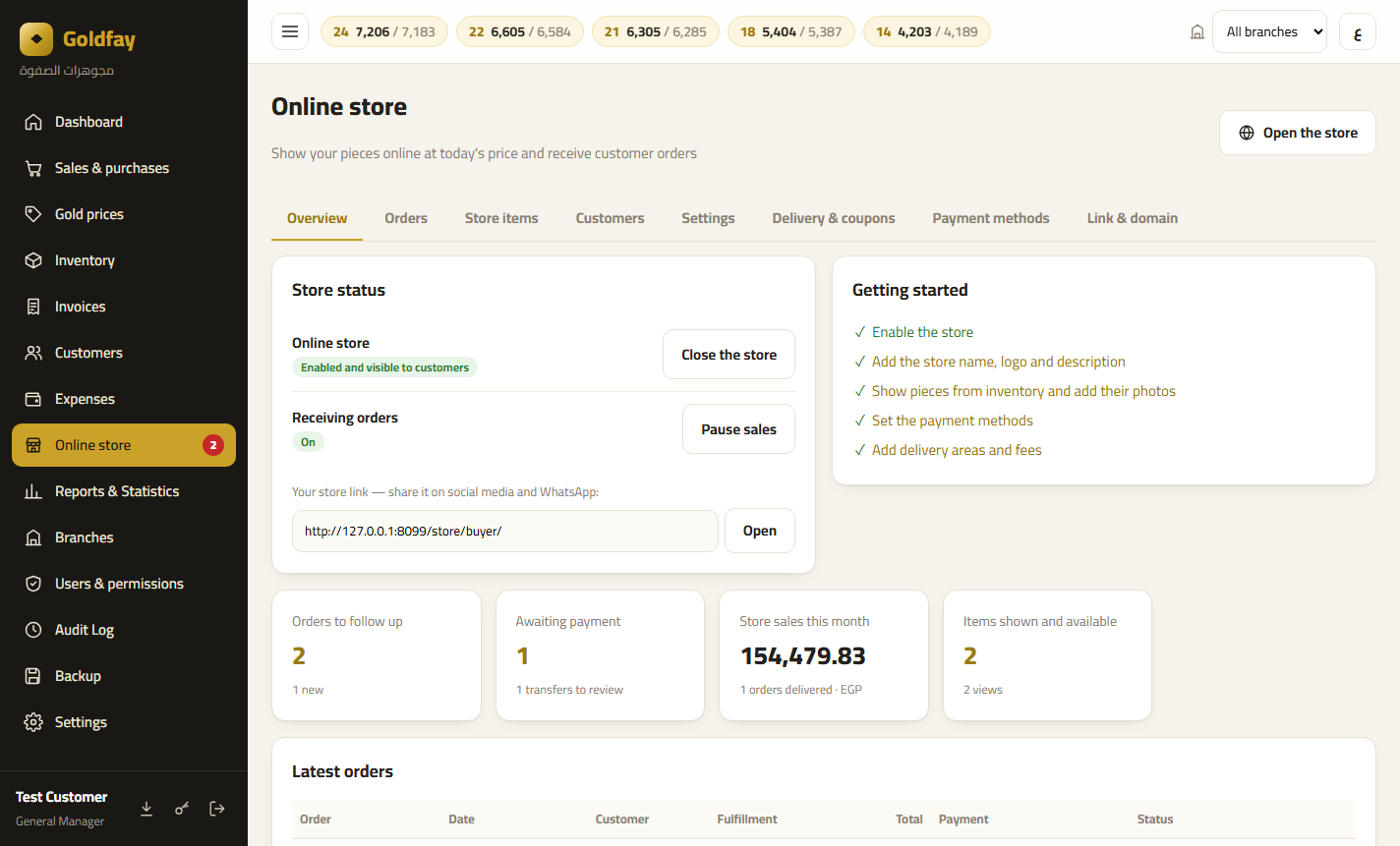The width and height of the screenshot is (1400, 846).
Task: Click the 'Total' column header
Action: (x=909, y=819)
